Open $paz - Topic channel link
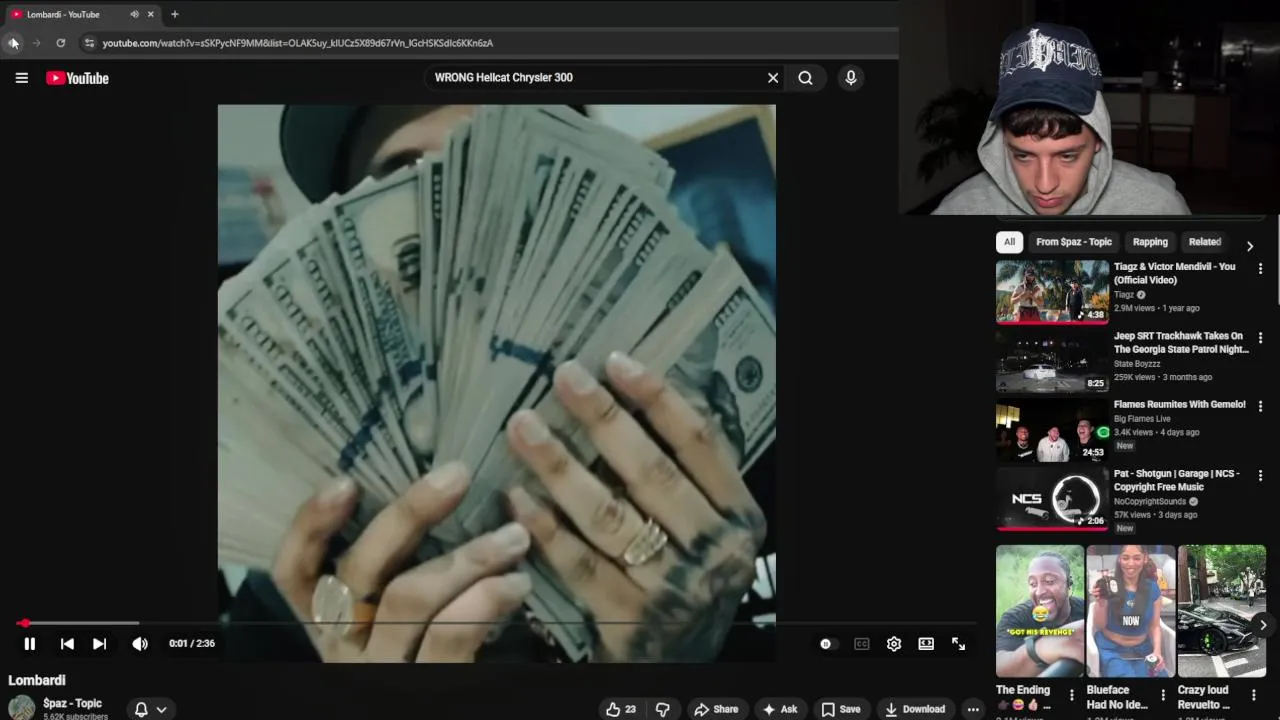Screen dimensions: 1280x720 coord(72,703)
